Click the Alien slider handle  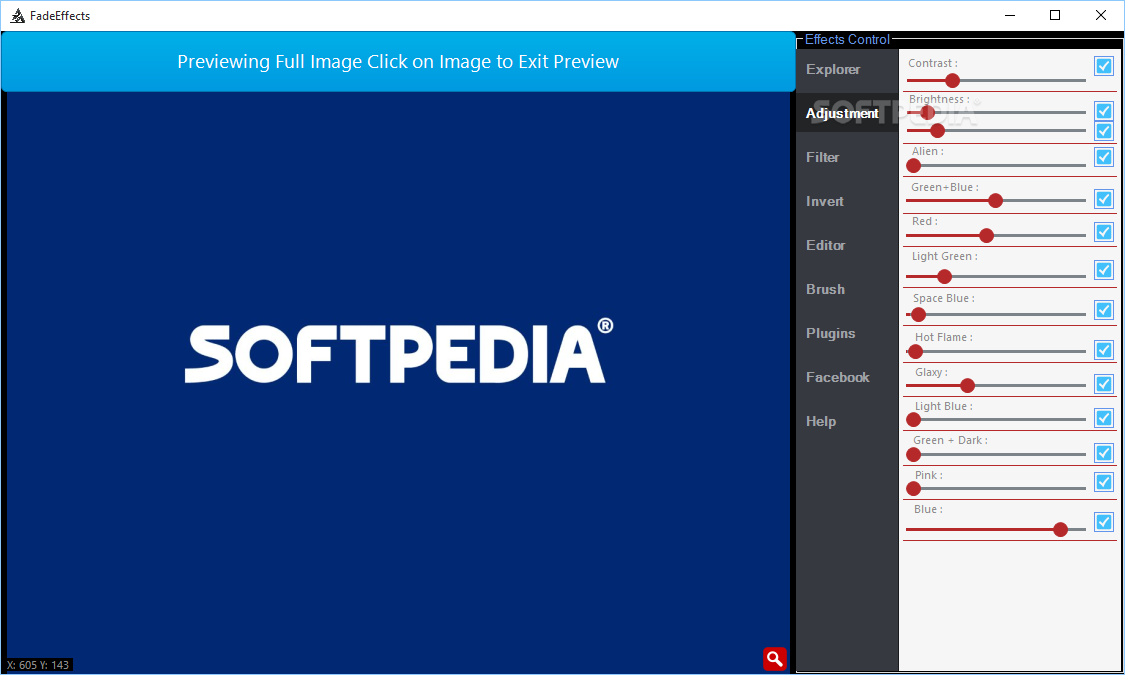tap(913, 166)
